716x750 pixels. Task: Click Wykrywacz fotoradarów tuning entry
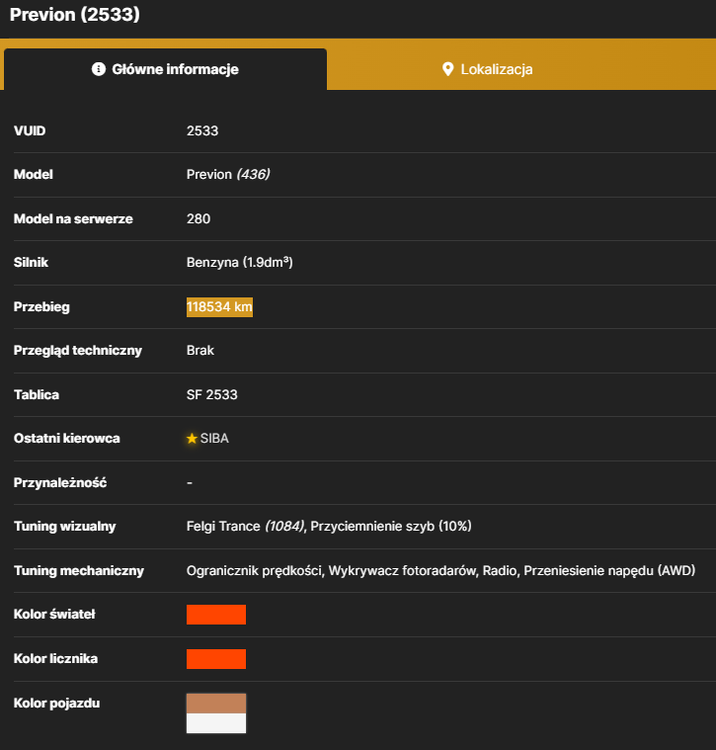pyautogui.click(x=403, y=571)
